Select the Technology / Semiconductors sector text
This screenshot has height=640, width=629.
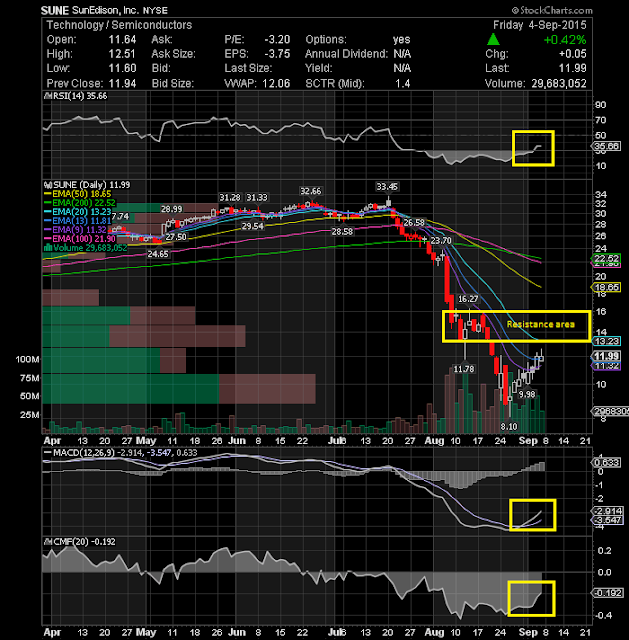pos(119,25)
